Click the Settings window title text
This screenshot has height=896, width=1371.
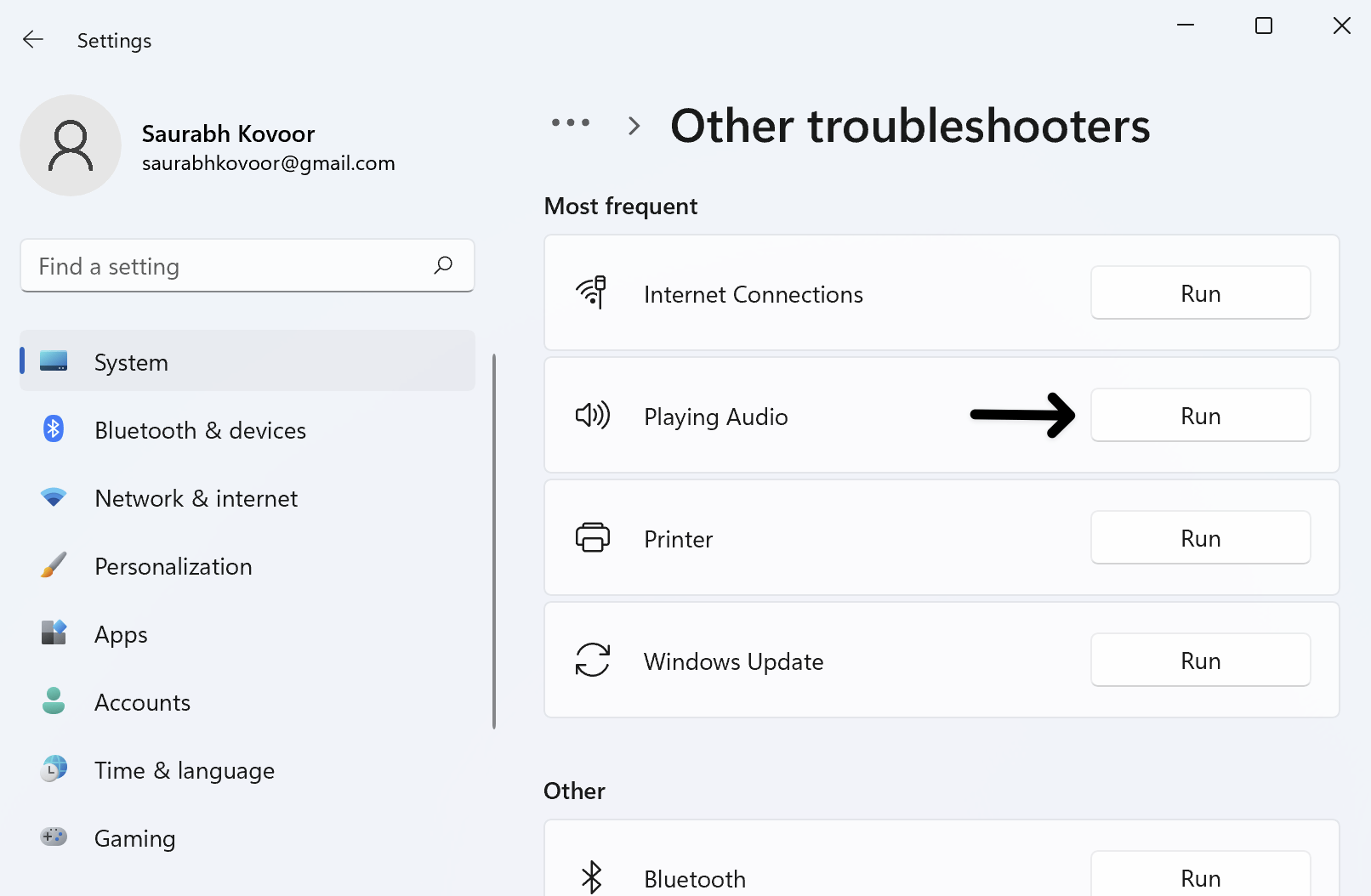pyautogui.click(x=114, y=41)
